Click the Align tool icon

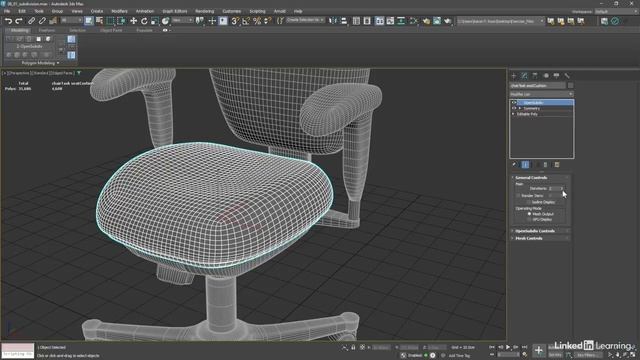point(344,21)
